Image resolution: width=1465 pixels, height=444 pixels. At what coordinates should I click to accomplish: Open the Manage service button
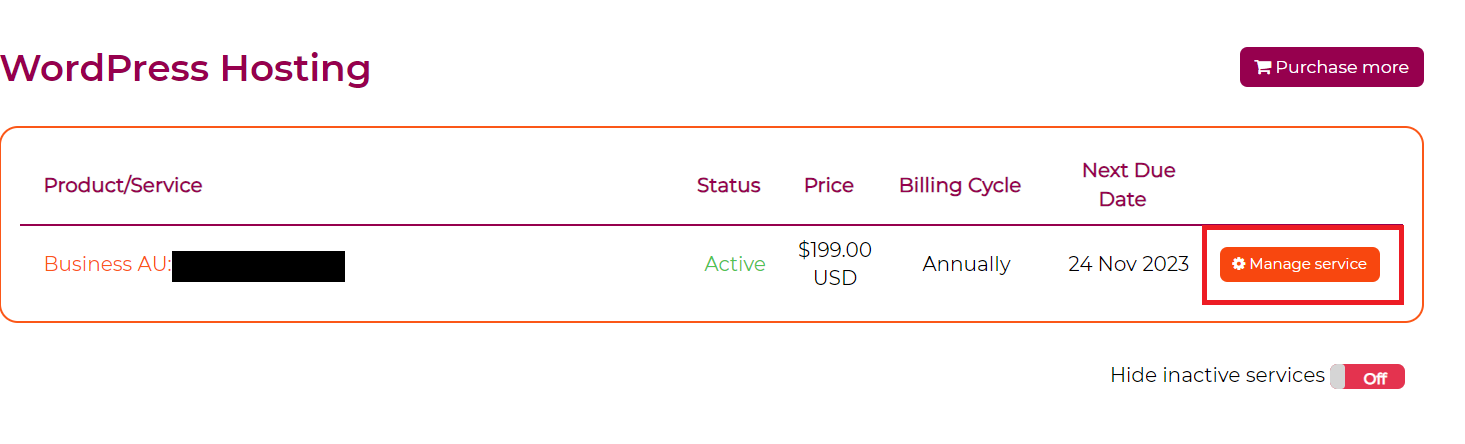[x=1299, y=264]
